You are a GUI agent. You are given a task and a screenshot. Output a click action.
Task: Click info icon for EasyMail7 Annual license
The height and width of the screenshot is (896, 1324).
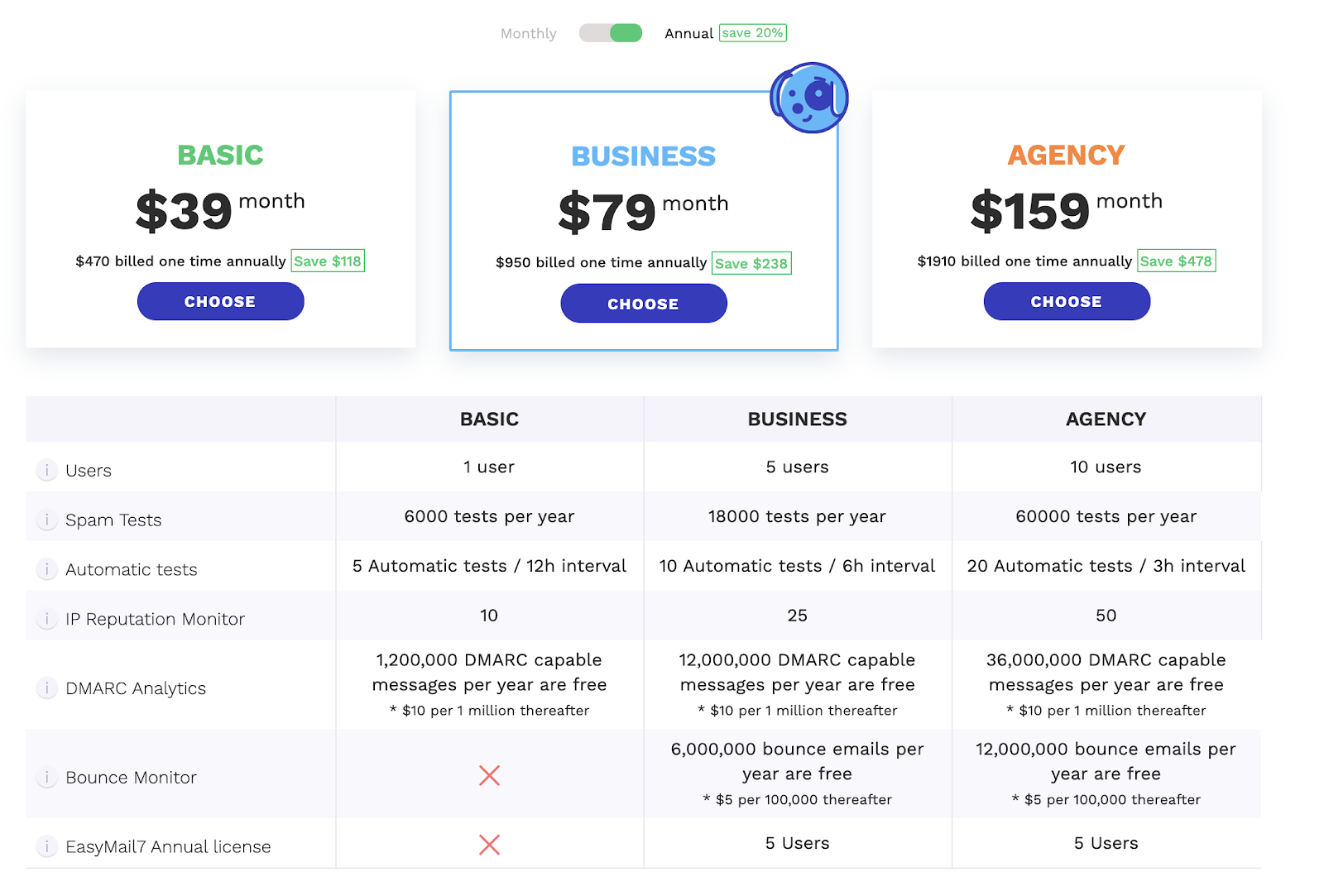(x=47, y=846)
